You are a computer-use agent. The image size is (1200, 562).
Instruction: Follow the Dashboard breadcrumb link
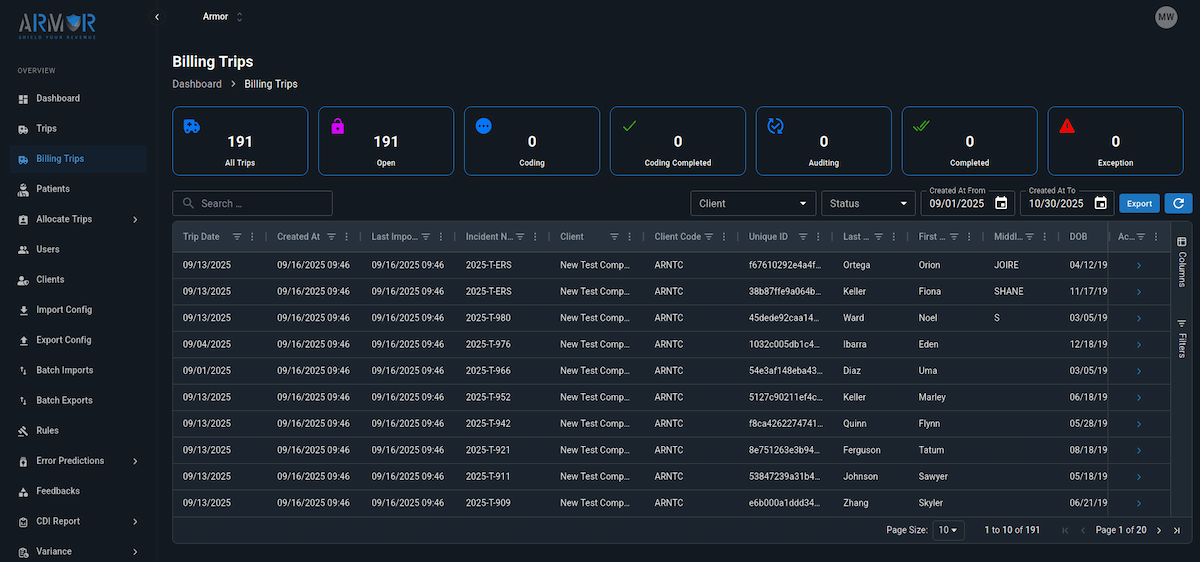197,84
